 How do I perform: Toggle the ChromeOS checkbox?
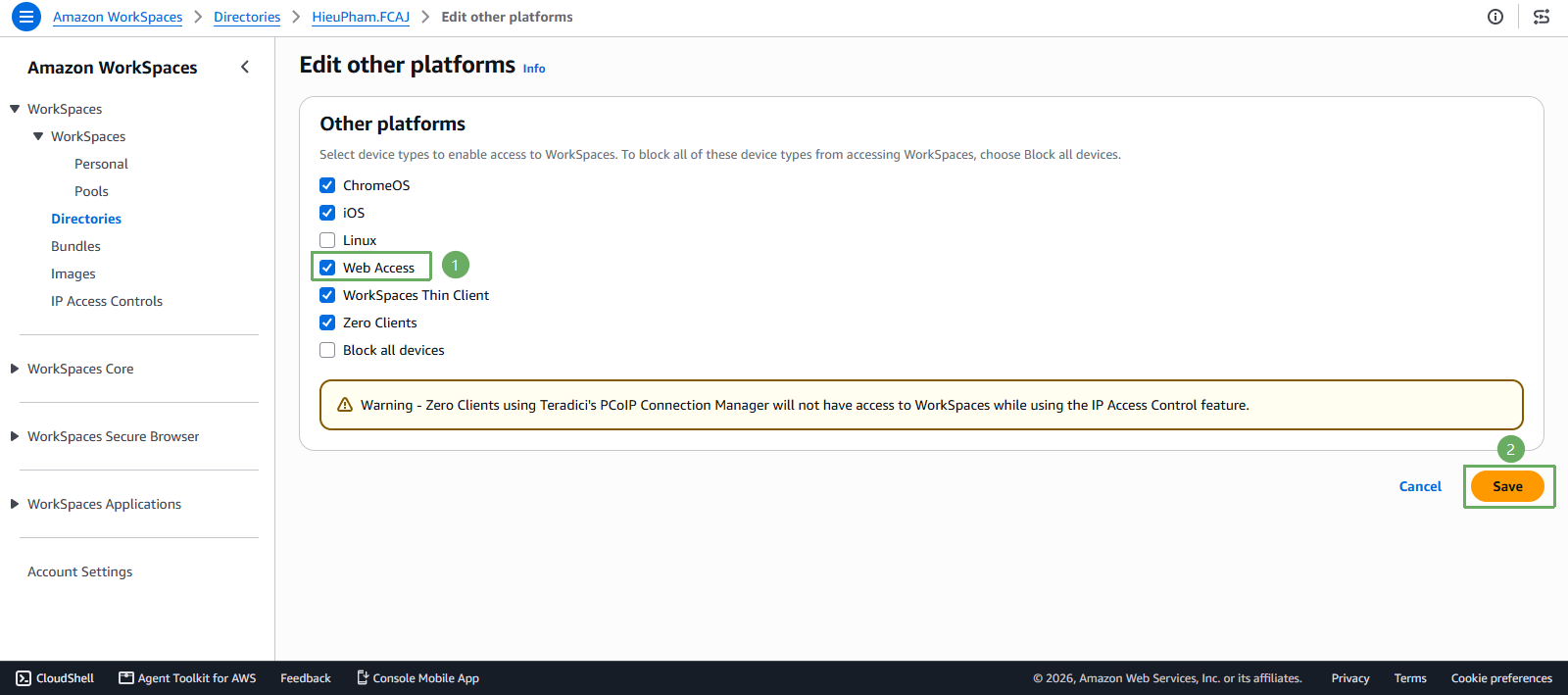(x=327, y=185)
